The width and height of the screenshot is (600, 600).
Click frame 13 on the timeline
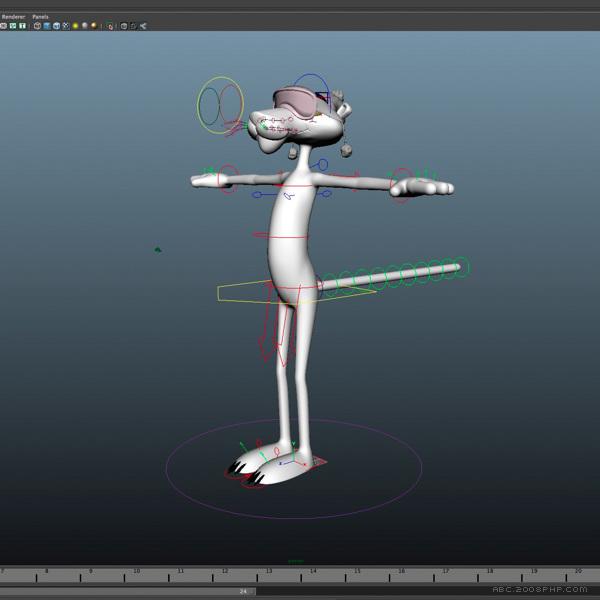click(x=268, y=574)
